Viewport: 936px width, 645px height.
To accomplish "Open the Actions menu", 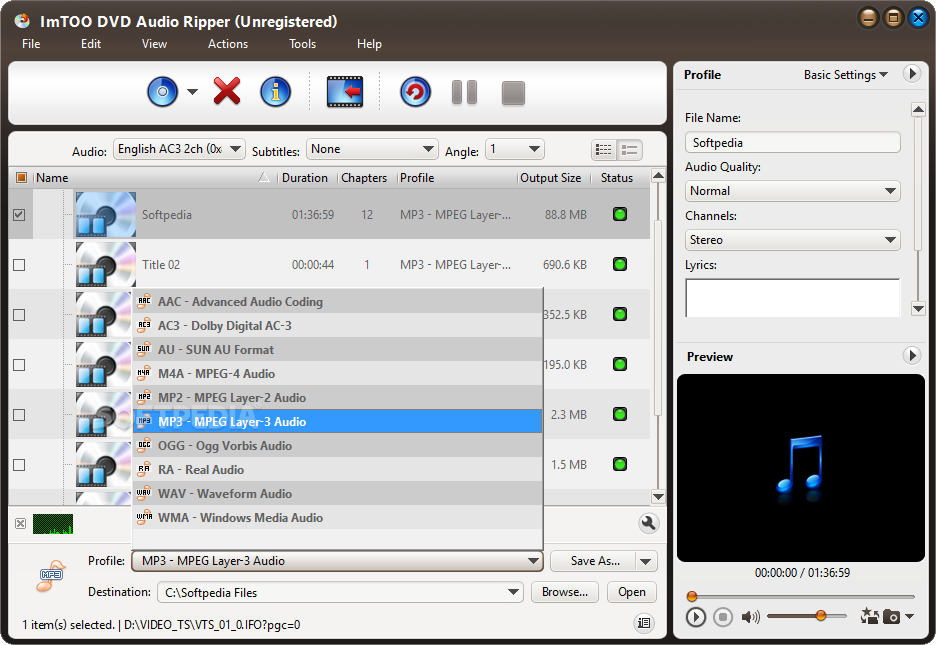I will (x=227, y=44).
